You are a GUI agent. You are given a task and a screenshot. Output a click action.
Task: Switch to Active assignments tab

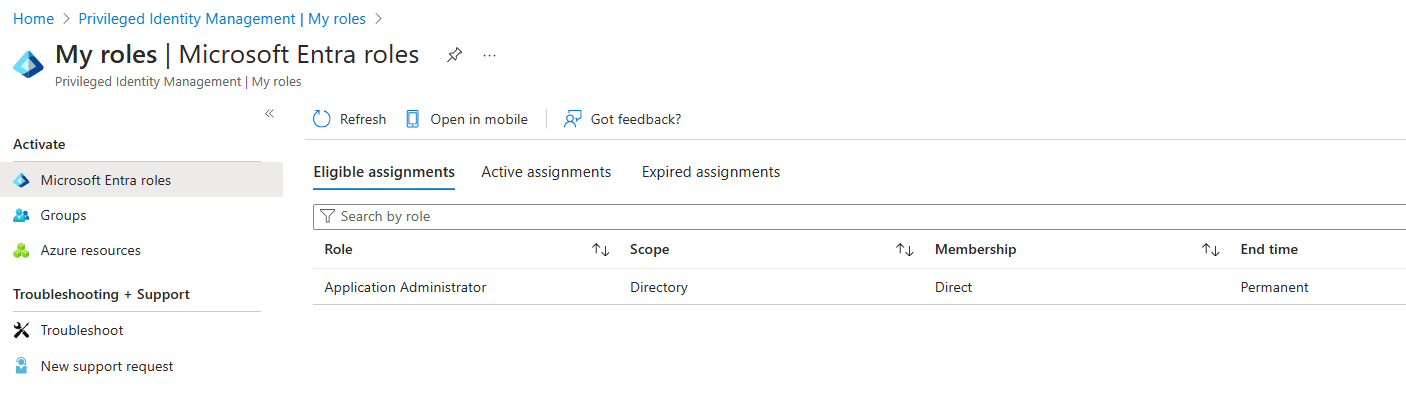pyautogui.click(x=546, y=172)
